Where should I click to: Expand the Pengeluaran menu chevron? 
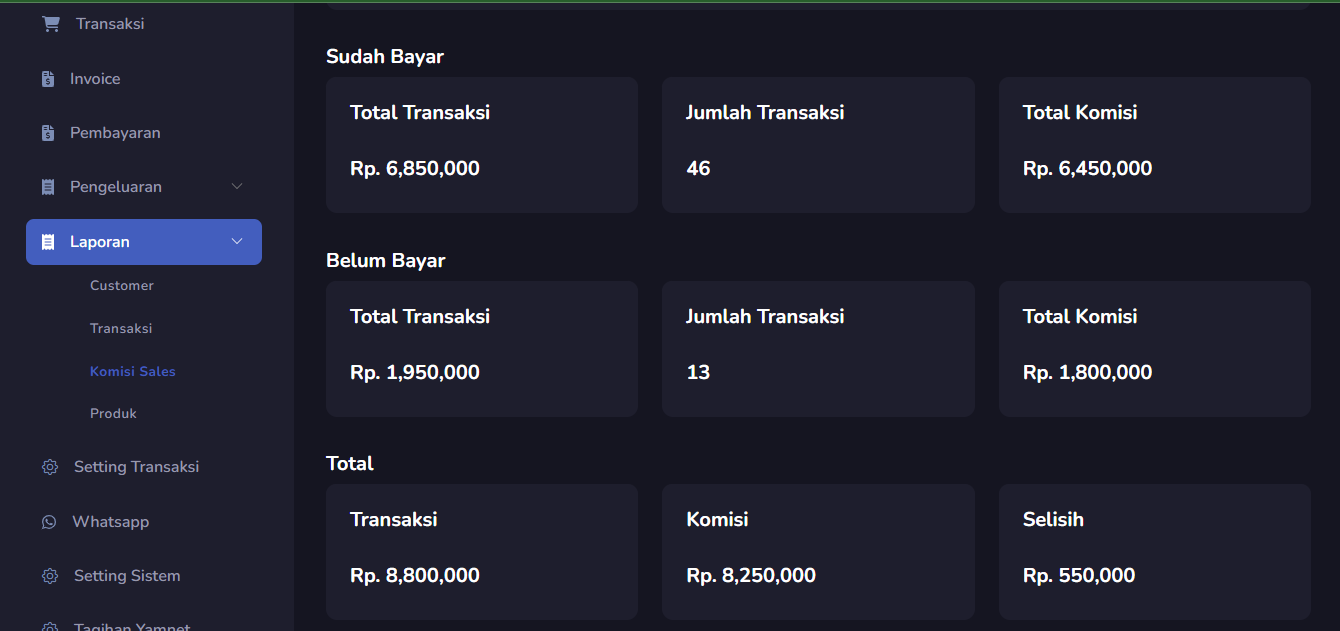(x=237, y=187)
